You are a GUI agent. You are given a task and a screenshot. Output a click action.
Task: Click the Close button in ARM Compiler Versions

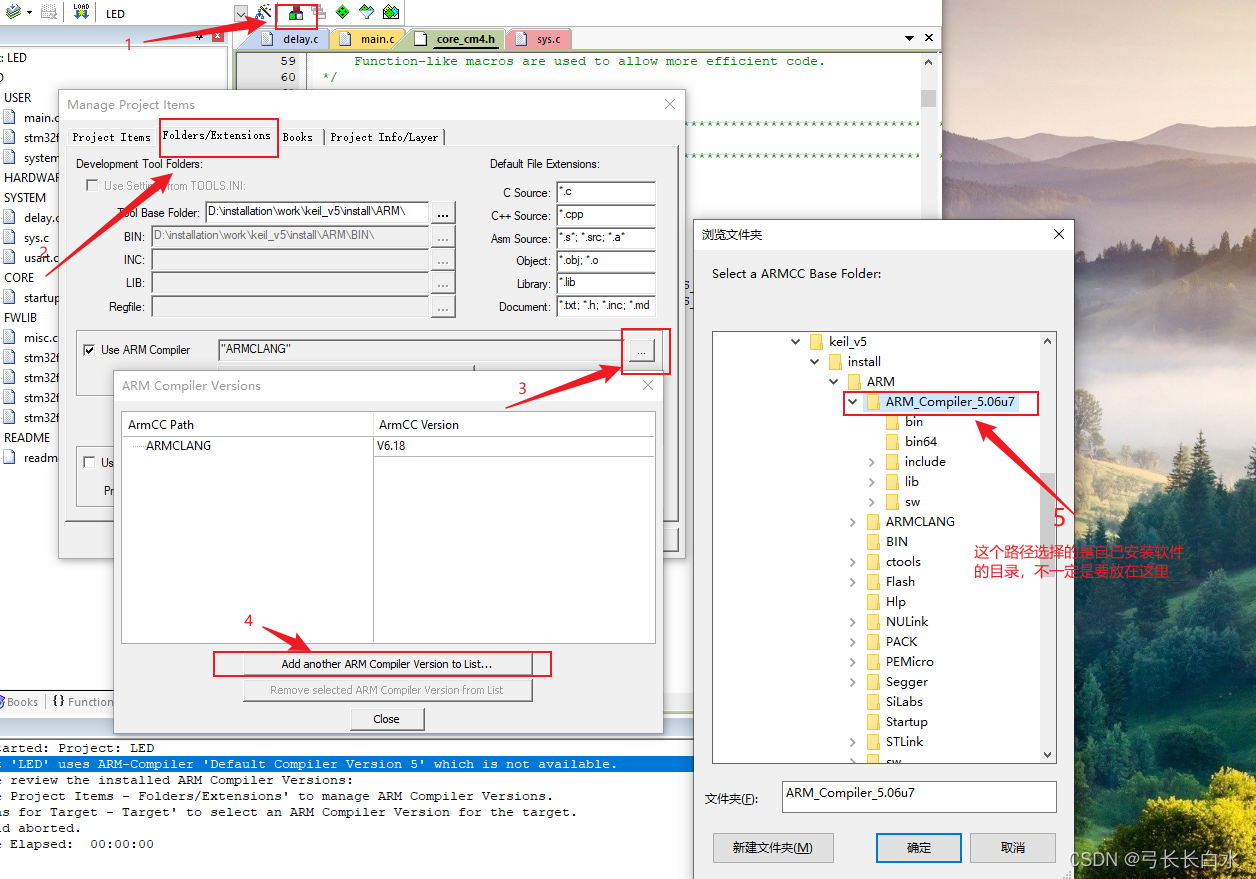click(x=386, y=719)
